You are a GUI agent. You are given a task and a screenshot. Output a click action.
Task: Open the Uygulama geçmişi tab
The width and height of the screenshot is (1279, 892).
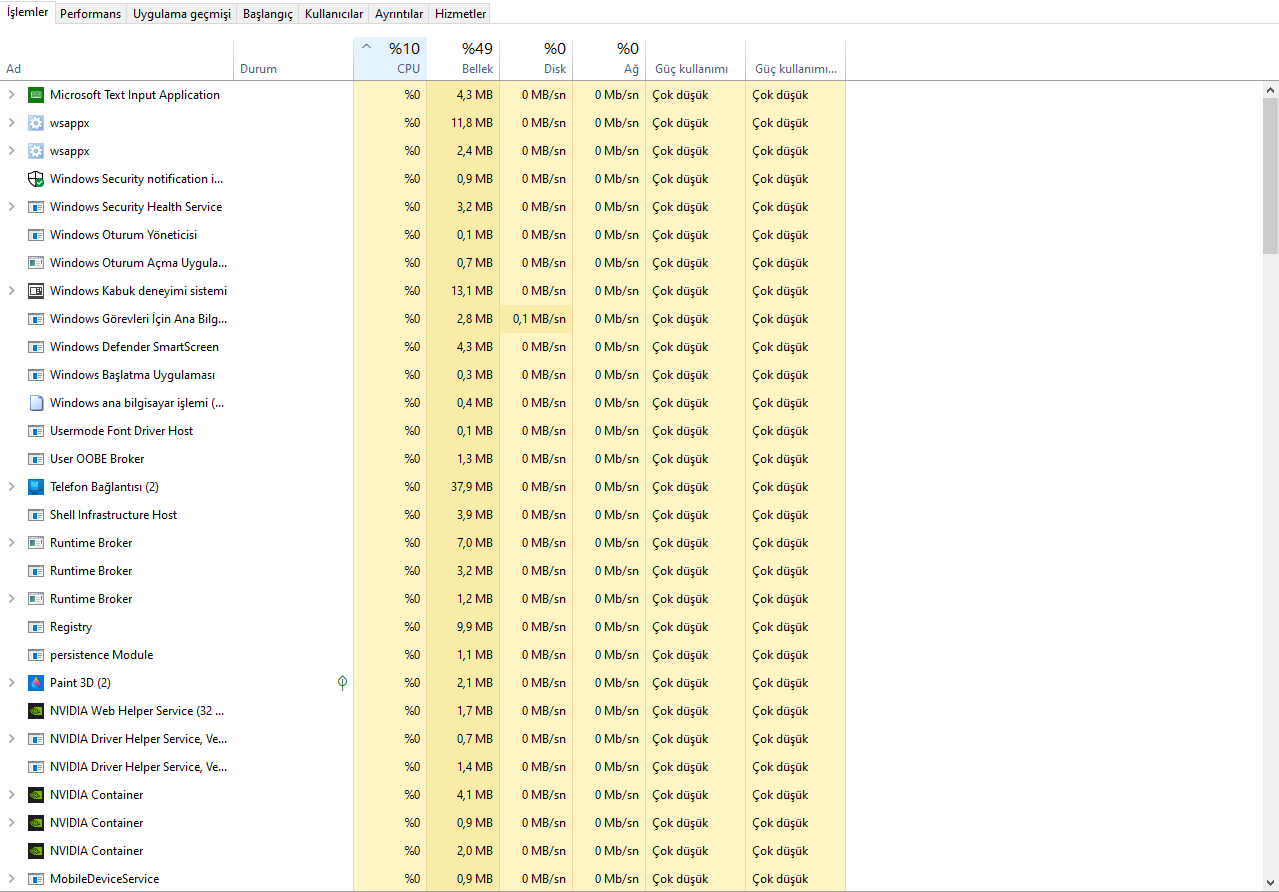[x=182, y=14]
